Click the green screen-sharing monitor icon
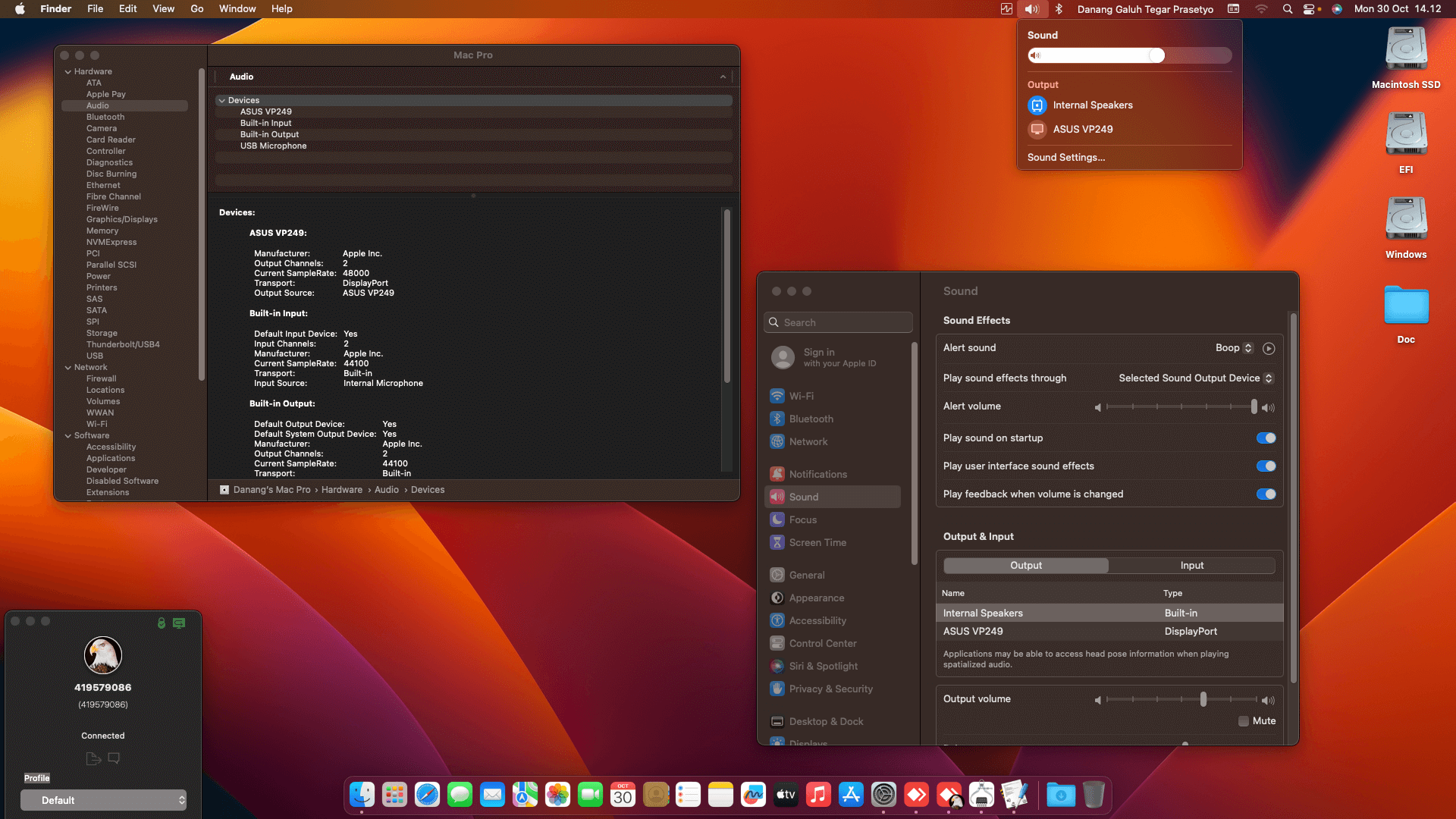Screen dimensions: 1456x819 click(179, 623)
